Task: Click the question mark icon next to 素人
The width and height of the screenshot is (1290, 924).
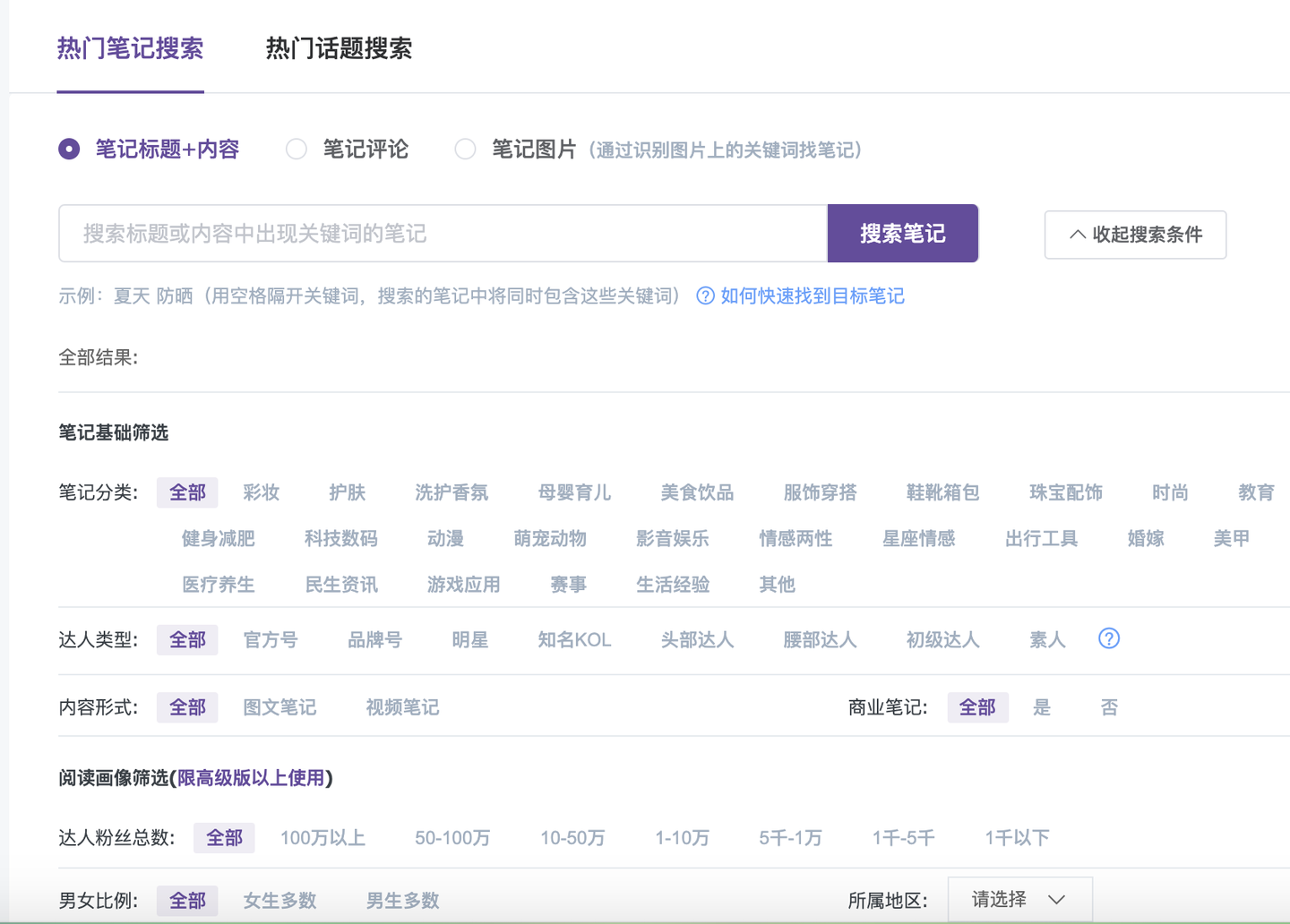Action: (1109, 638)
